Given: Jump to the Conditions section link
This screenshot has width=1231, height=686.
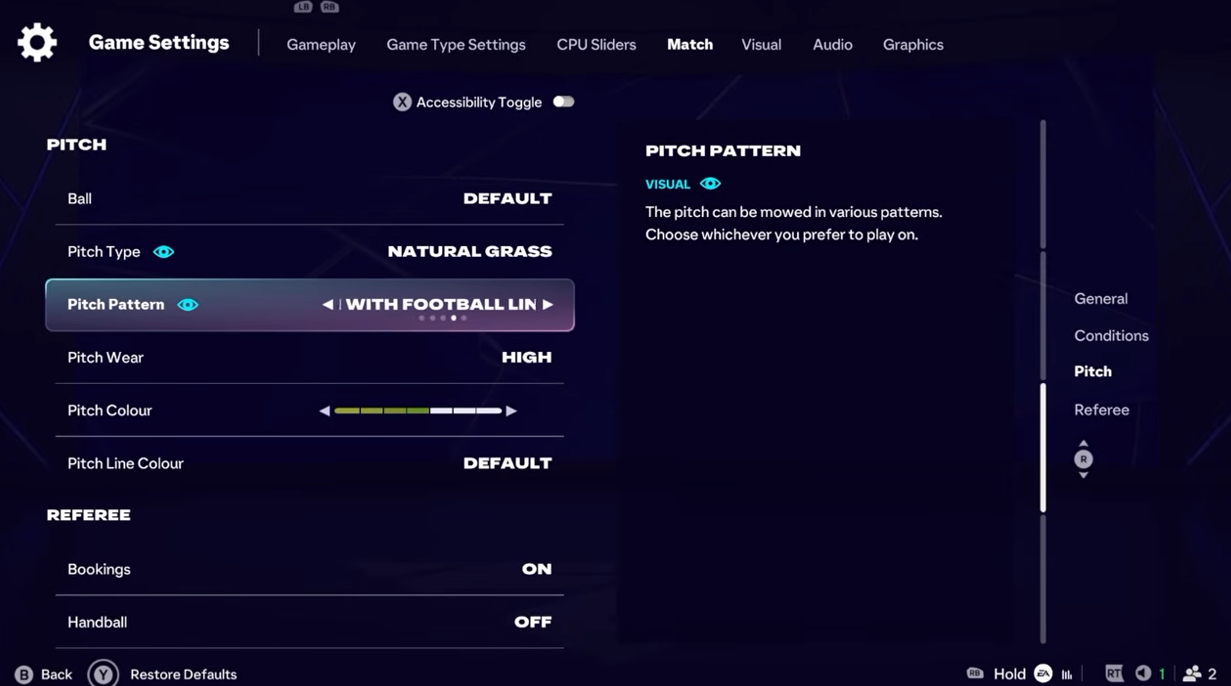Looking at the screenshot, I should 1111,336.
